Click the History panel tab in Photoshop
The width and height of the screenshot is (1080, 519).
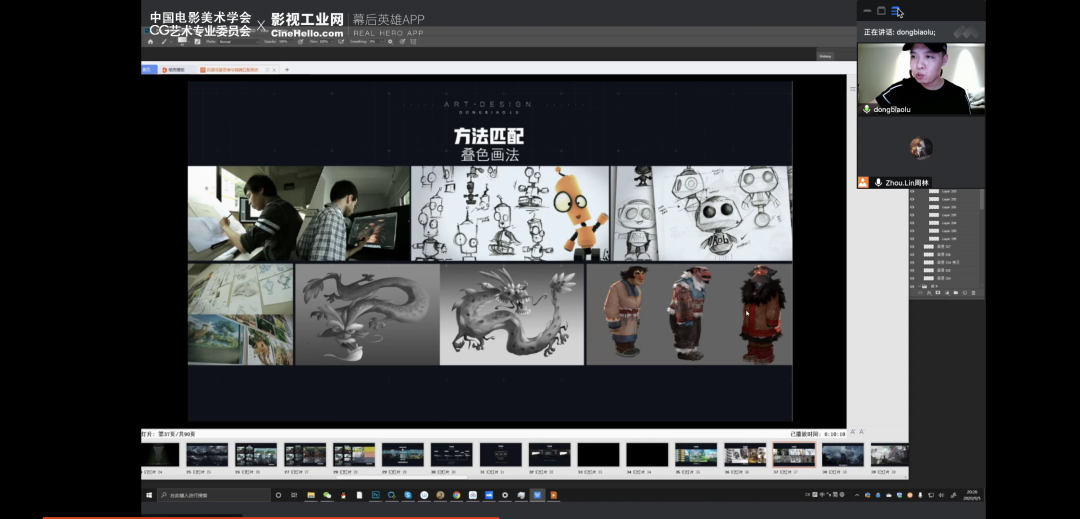[x=826, y=56]
